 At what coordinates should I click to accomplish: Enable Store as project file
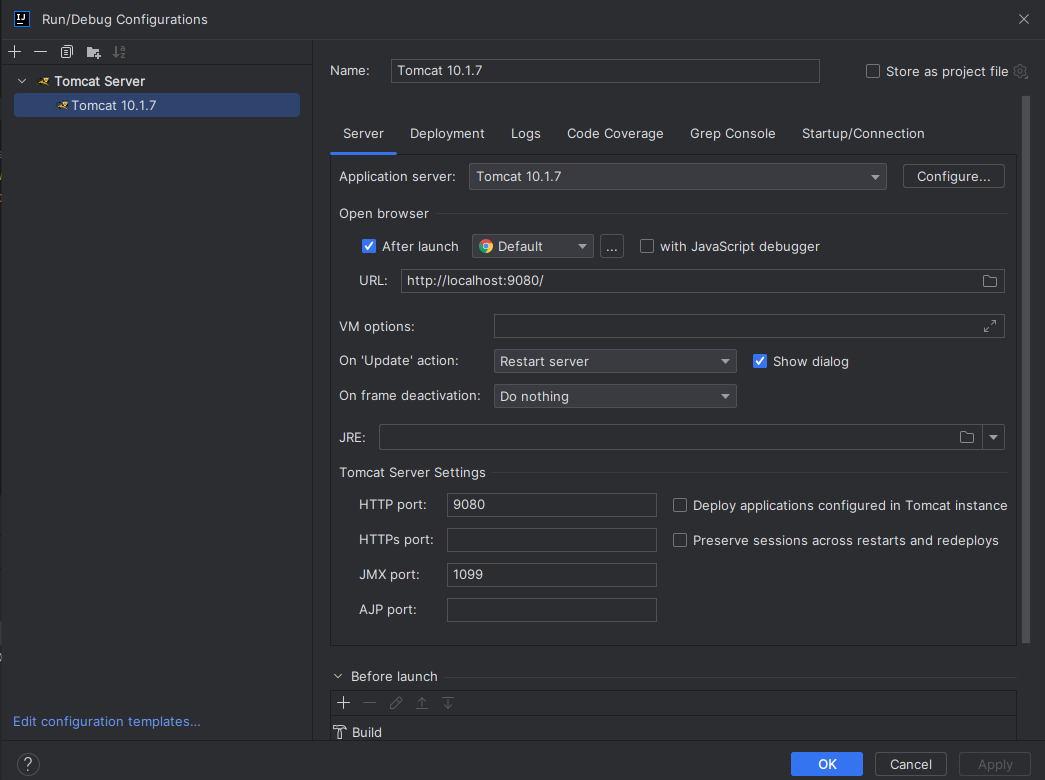click(872, 71)
